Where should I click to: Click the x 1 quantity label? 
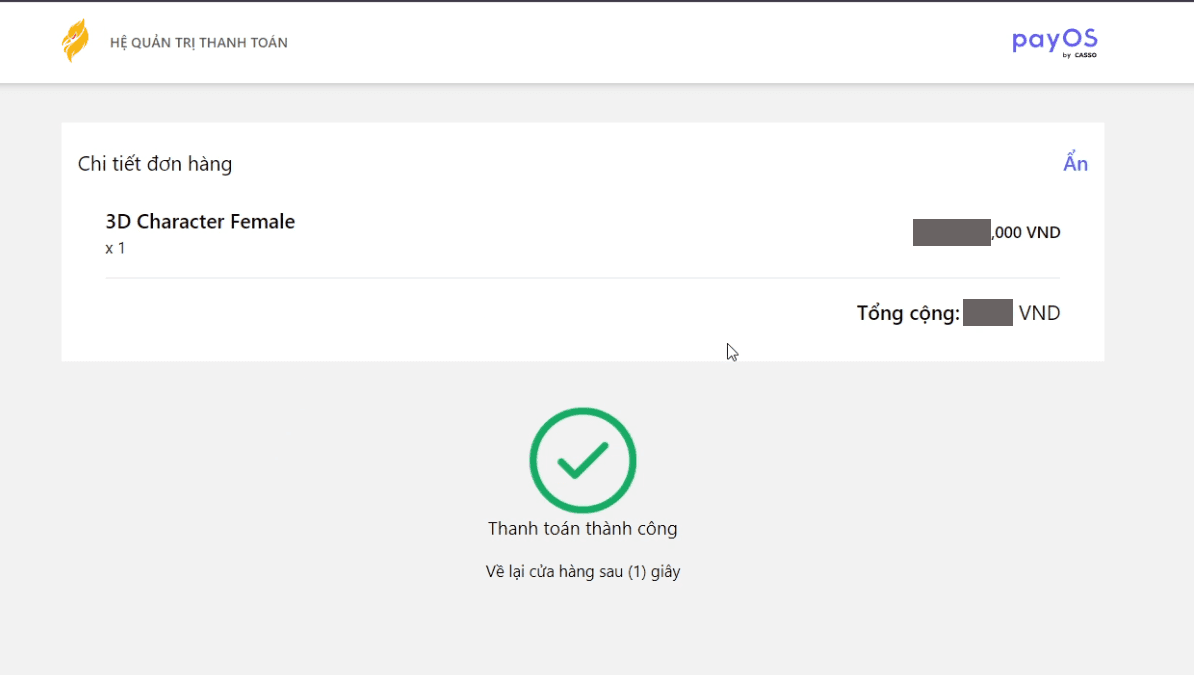[115, 248]
